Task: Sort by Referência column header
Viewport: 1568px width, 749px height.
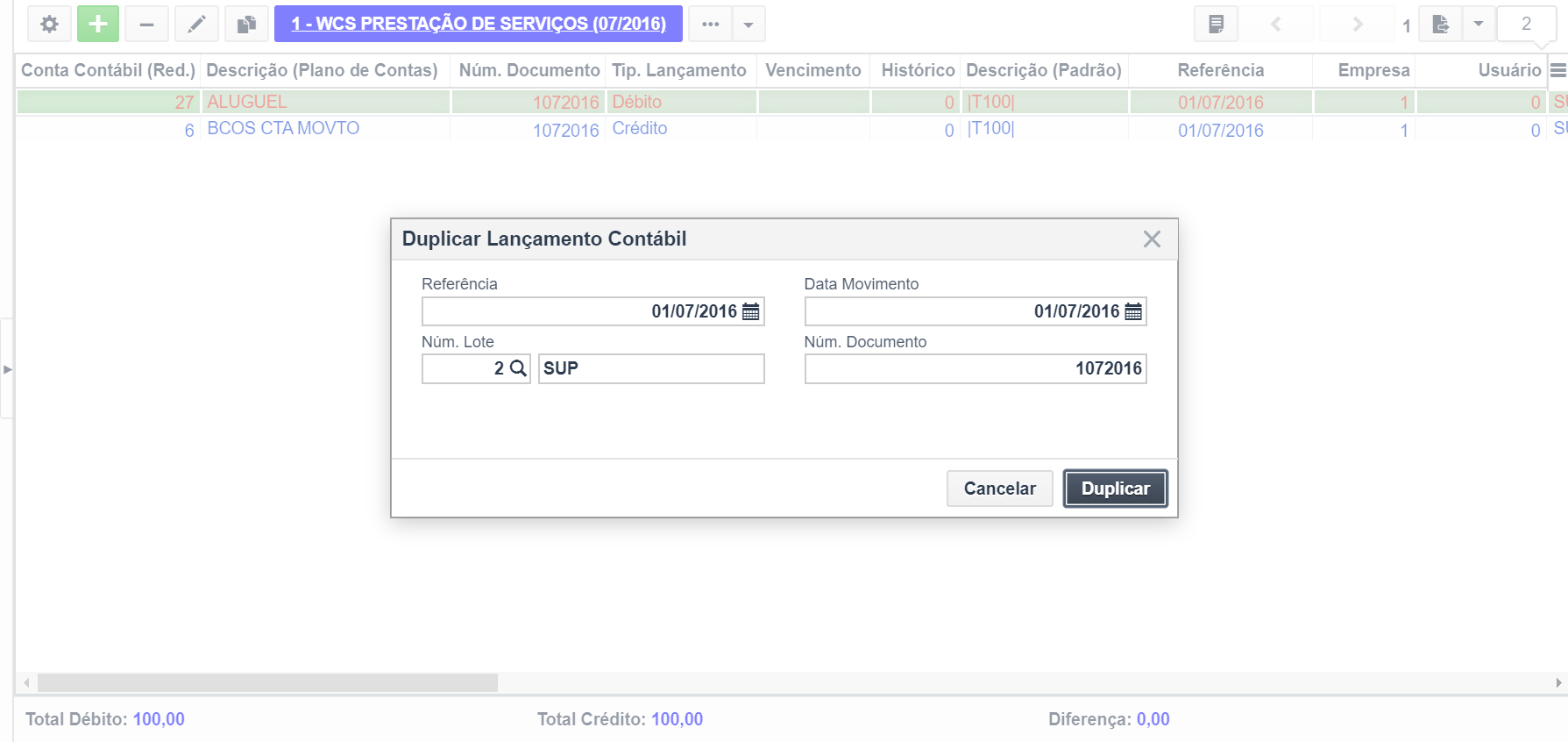Action: [1221, 70]
